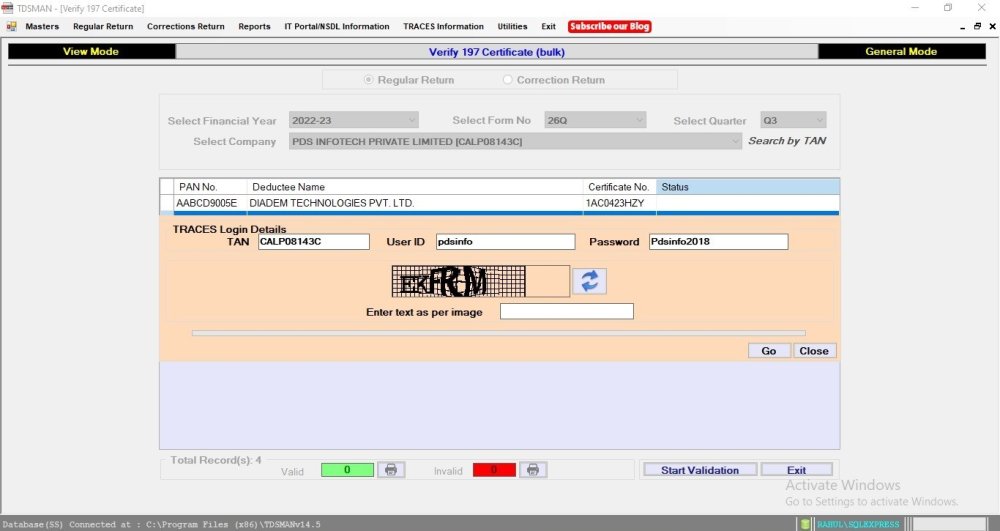1000x531 pixels.
Task: Open the Masters menu
Action: (42, 26)
